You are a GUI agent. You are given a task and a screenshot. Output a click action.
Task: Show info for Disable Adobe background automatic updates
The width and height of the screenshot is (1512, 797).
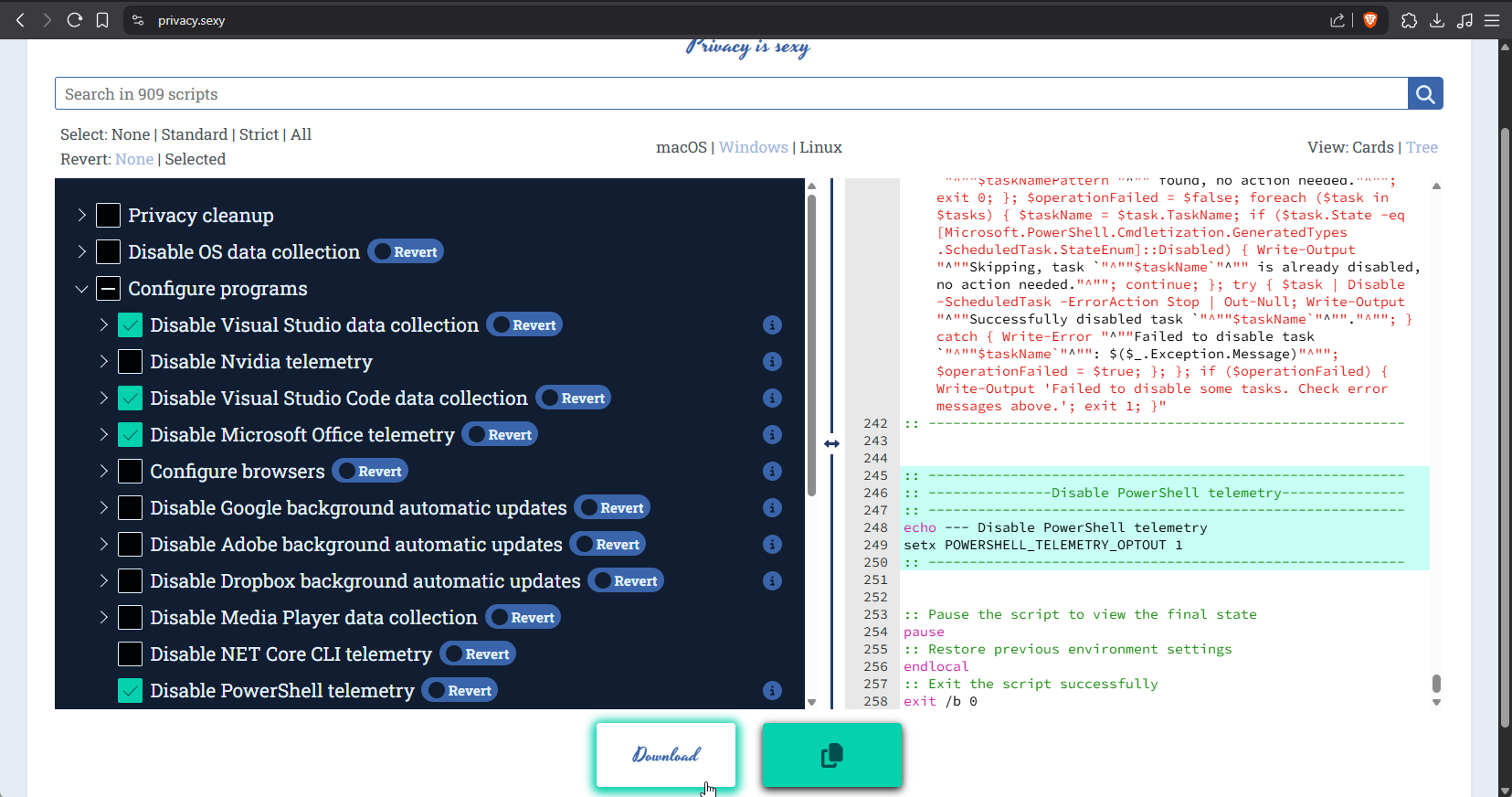(772, 545)
